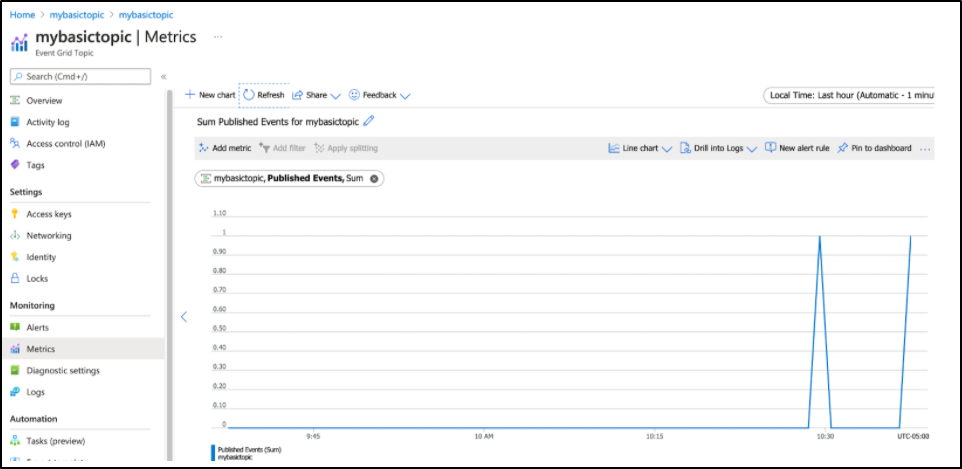Go to Home breadcrumb link
The image size is (962, 469).
(x=22, y=15)
